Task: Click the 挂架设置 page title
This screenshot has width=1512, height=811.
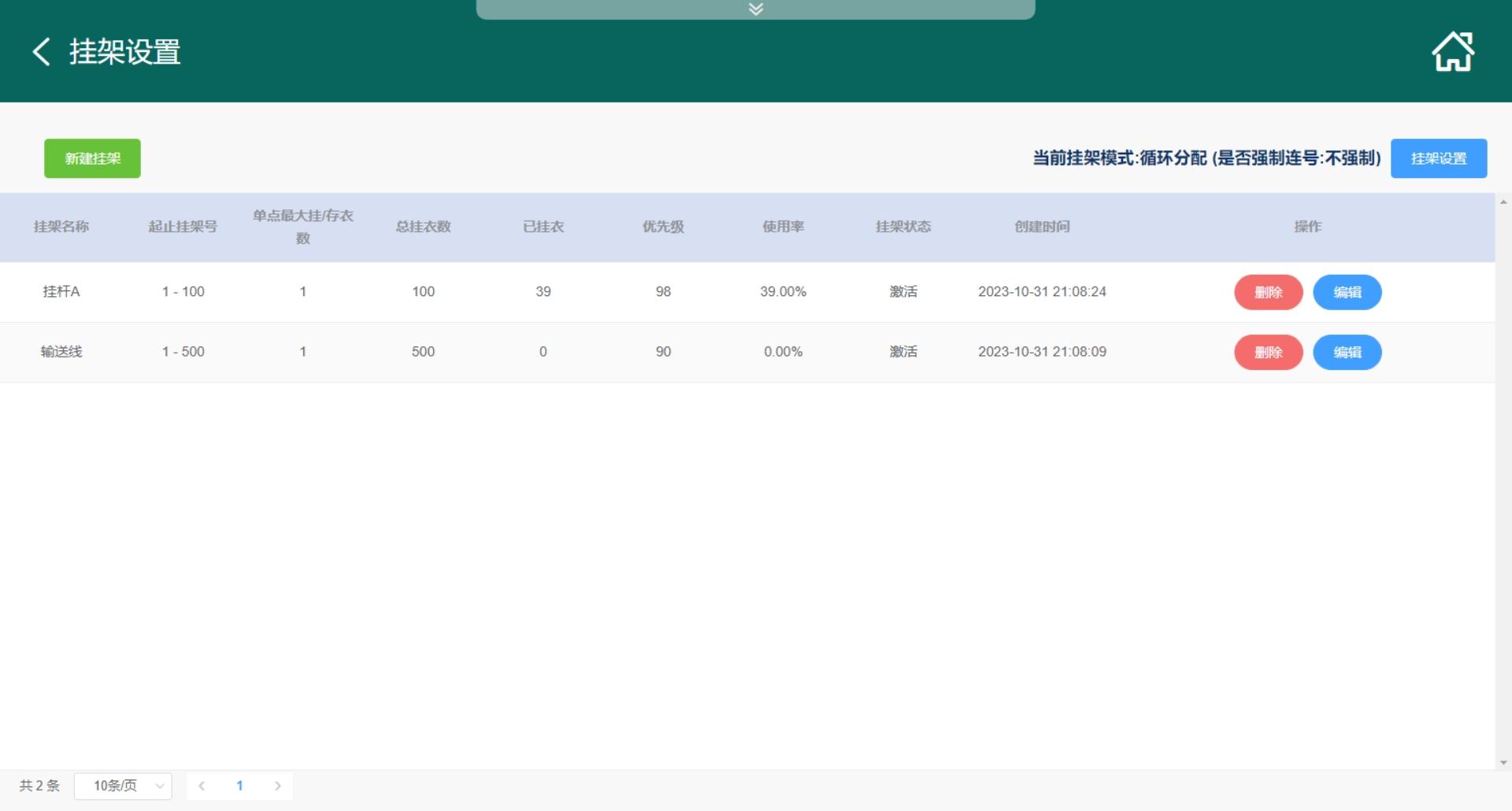Action: 124,52
